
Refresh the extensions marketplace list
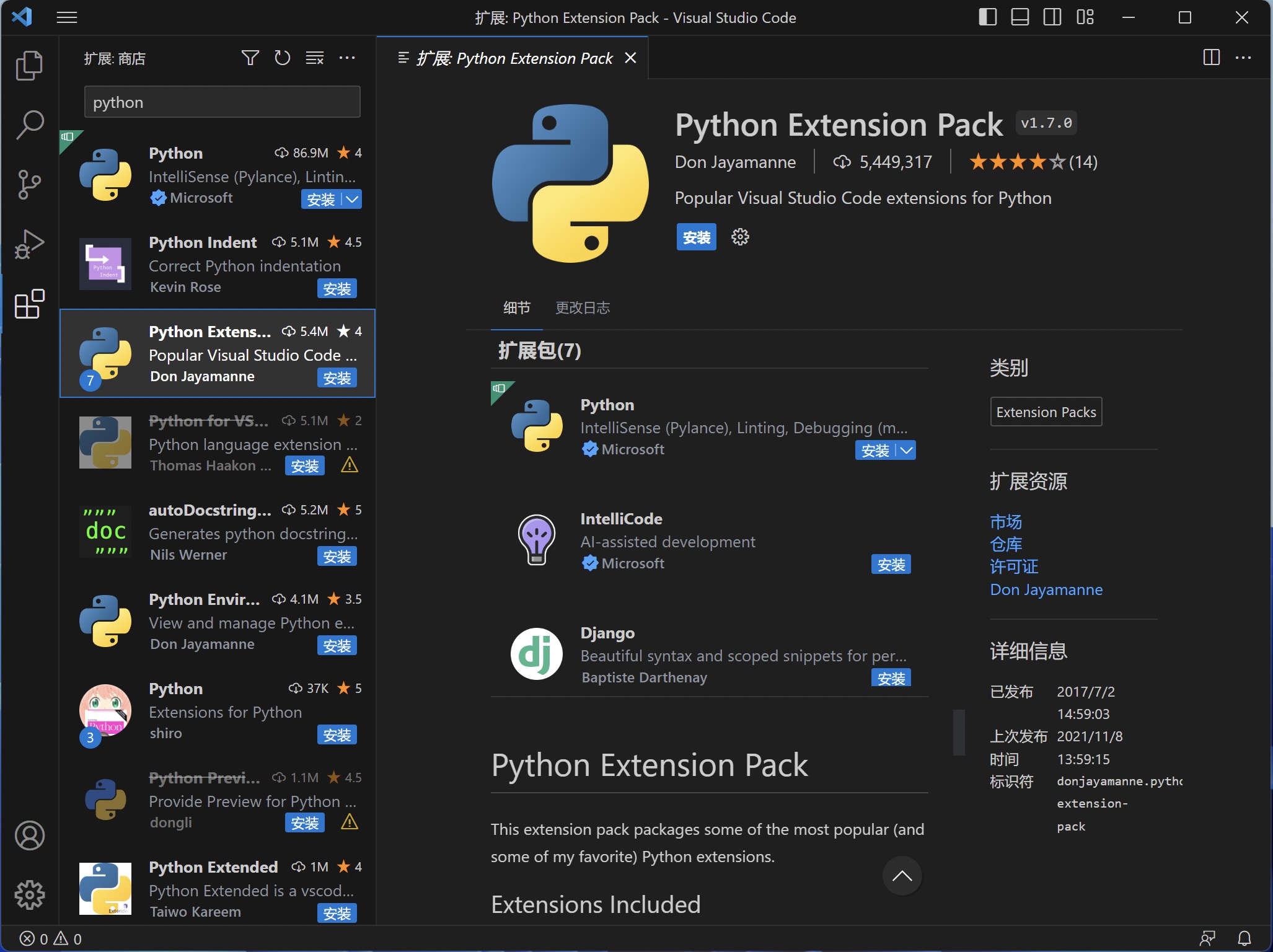click(283, 58)
